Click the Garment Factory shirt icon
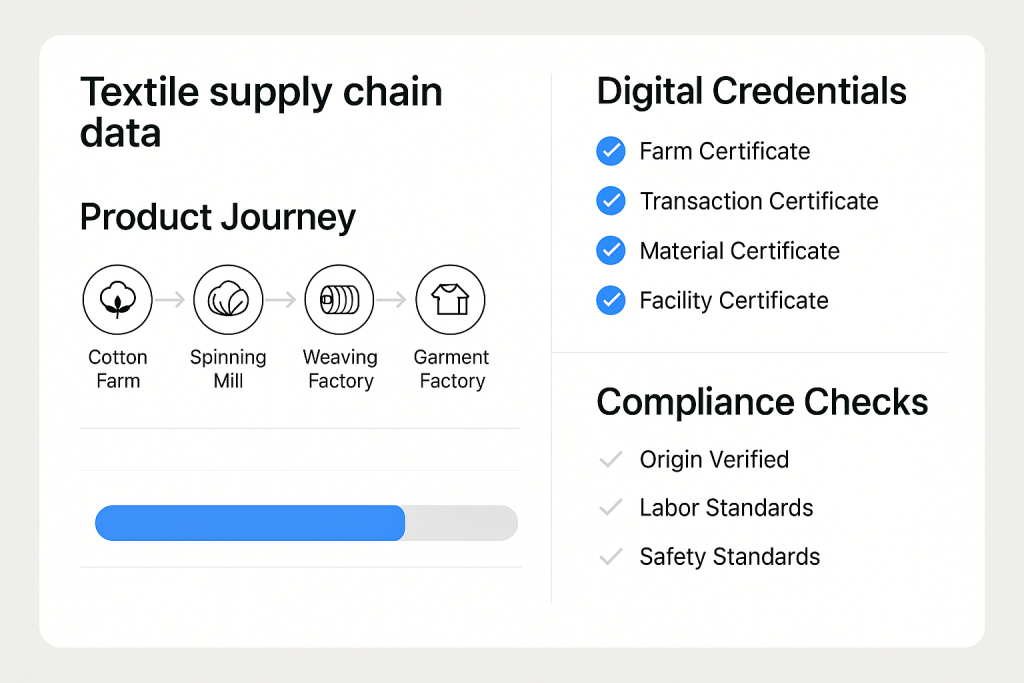The height and width of the screenshot is (683, 1024). [450, 299]
